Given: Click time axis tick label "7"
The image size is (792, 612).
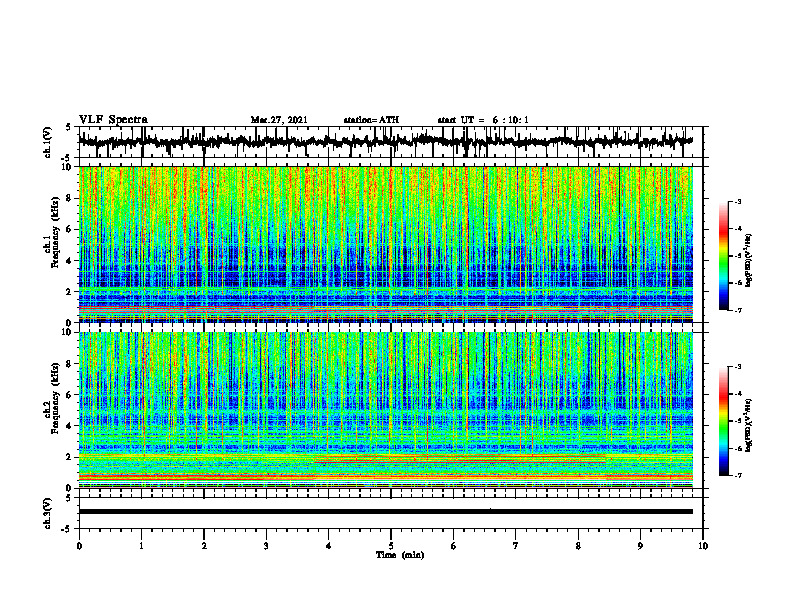Looking at the screenshot, I should pos(516,546).
